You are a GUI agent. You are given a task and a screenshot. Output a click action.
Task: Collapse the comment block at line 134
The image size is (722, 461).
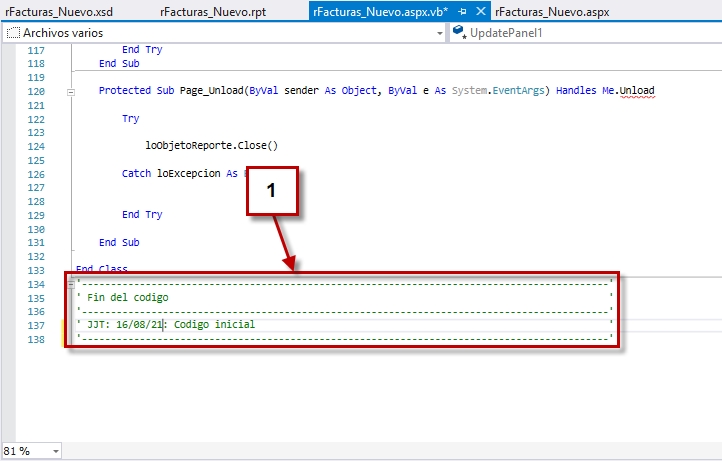click(70, 283)
